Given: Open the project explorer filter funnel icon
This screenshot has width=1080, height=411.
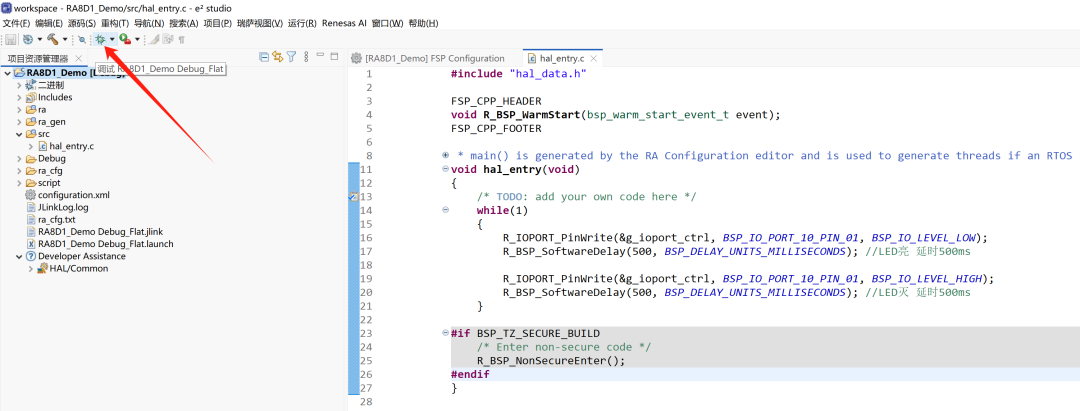Looking at the screenshot, I should coord(291,56).
